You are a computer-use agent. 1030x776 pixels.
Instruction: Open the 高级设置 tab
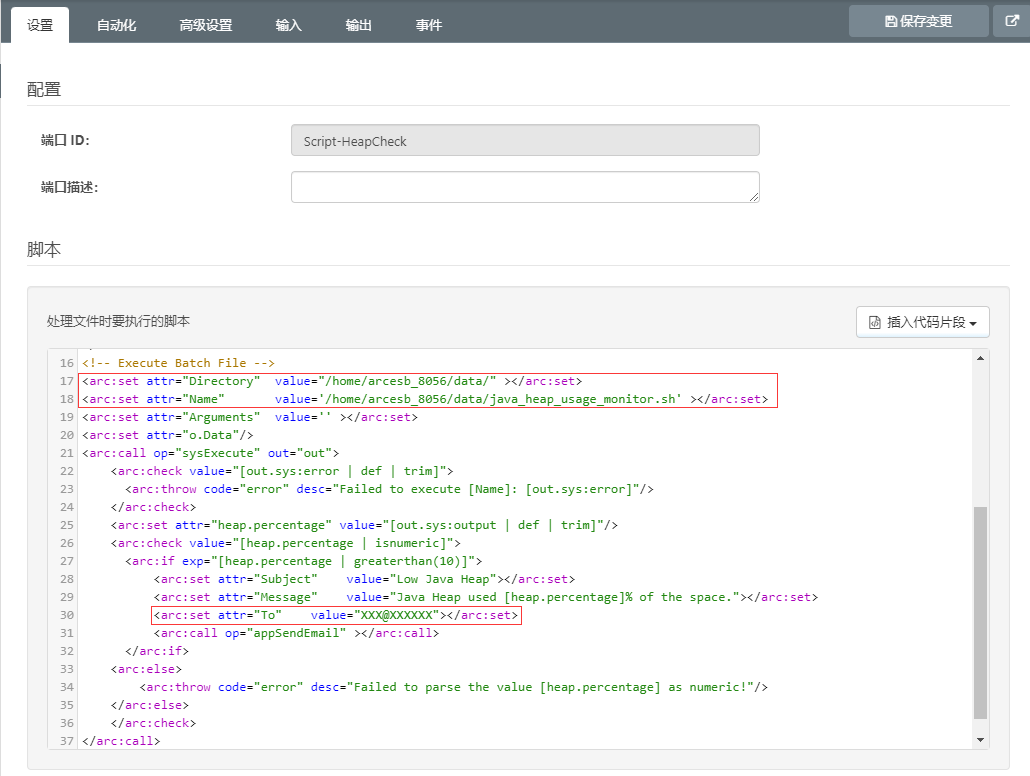pyautogui.click(x=206, y=25)
